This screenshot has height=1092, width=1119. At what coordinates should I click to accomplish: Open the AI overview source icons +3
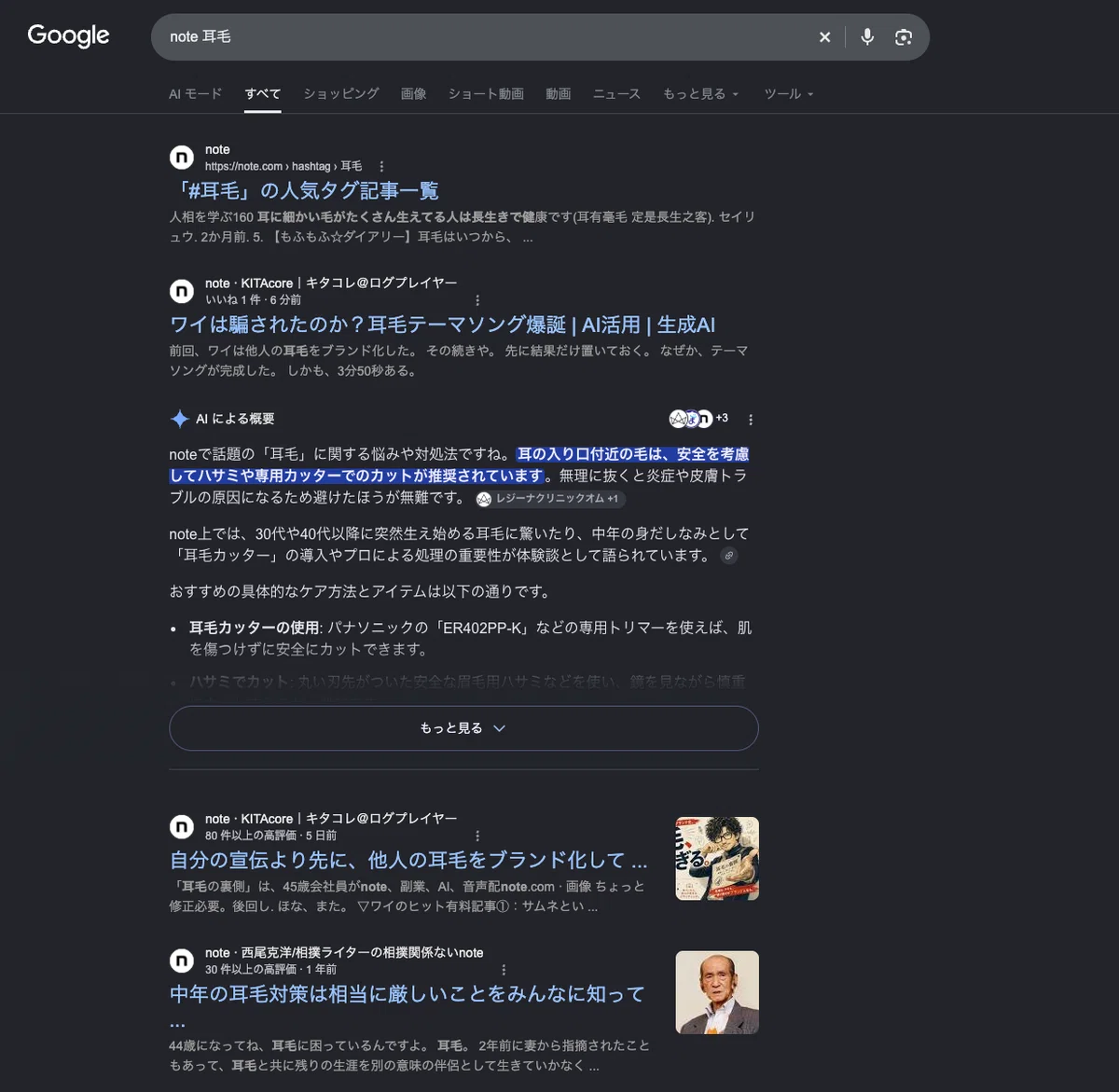(698, 419)
